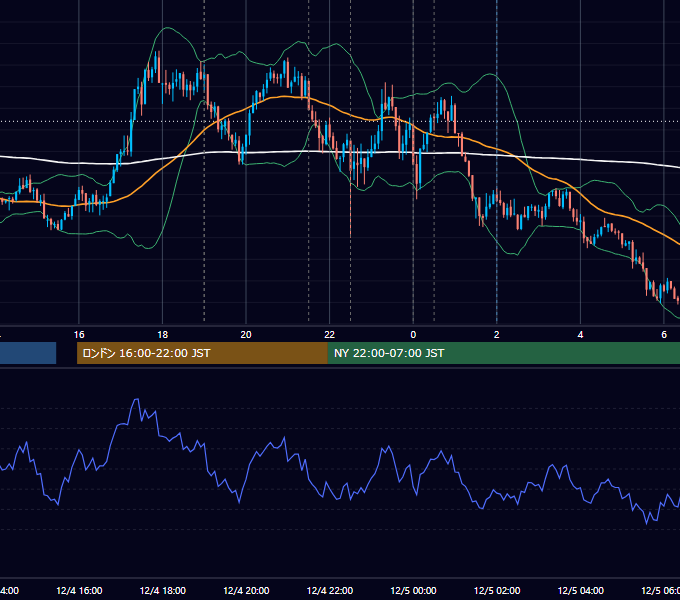The image size is (680, 600).
Task: Click the NY 22:00-07:00 JST session bar
Action: [x=503, y=353]
